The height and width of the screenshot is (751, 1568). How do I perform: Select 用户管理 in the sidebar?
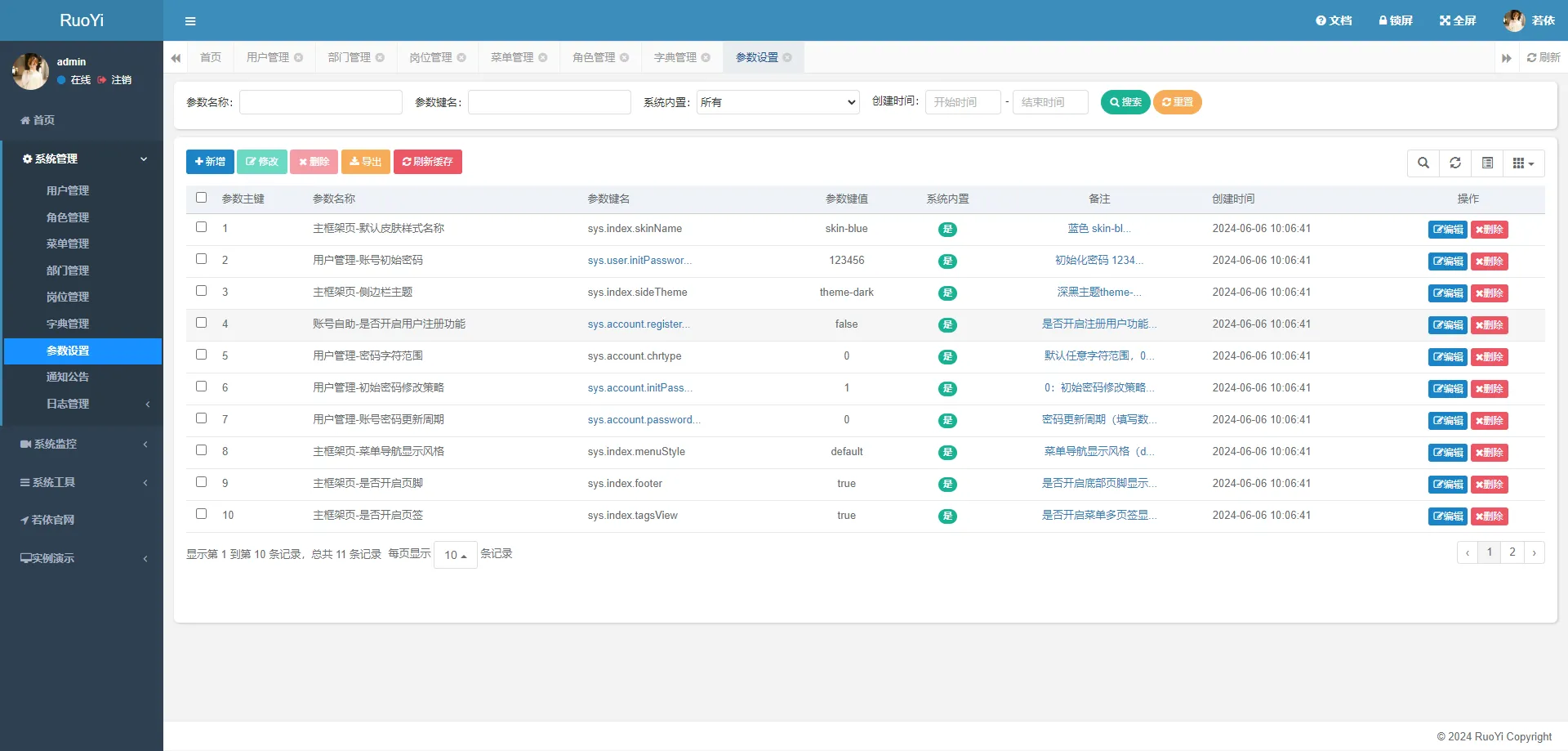68,190
